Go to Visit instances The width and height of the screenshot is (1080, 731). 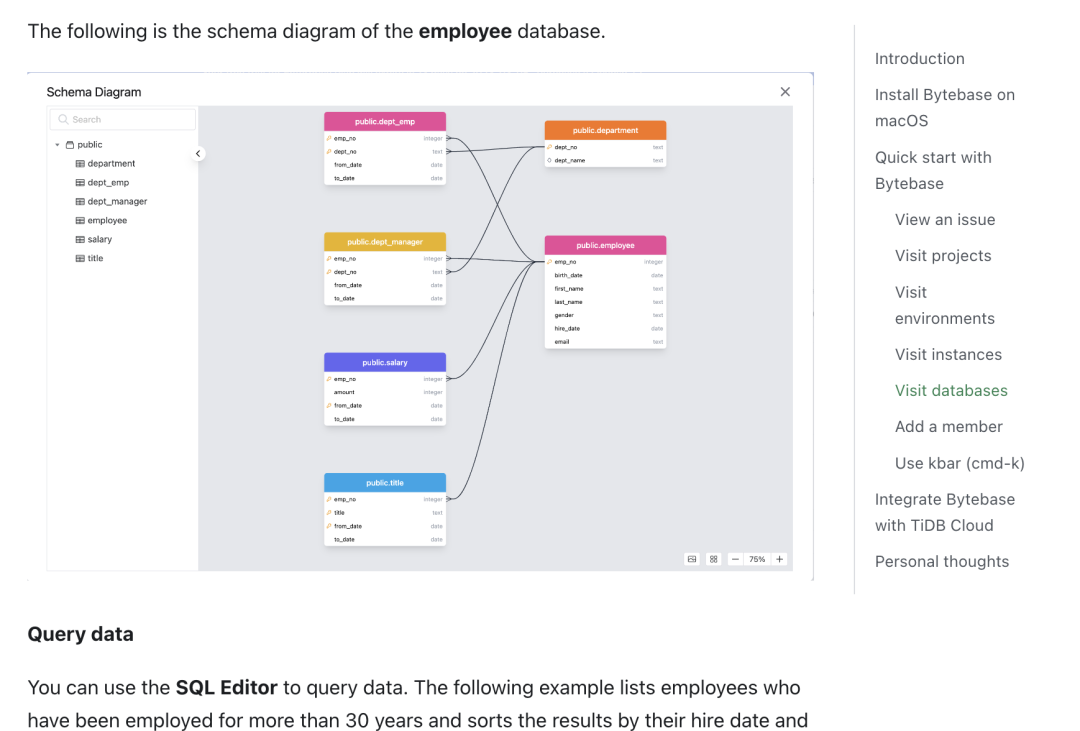click(948, 354)
